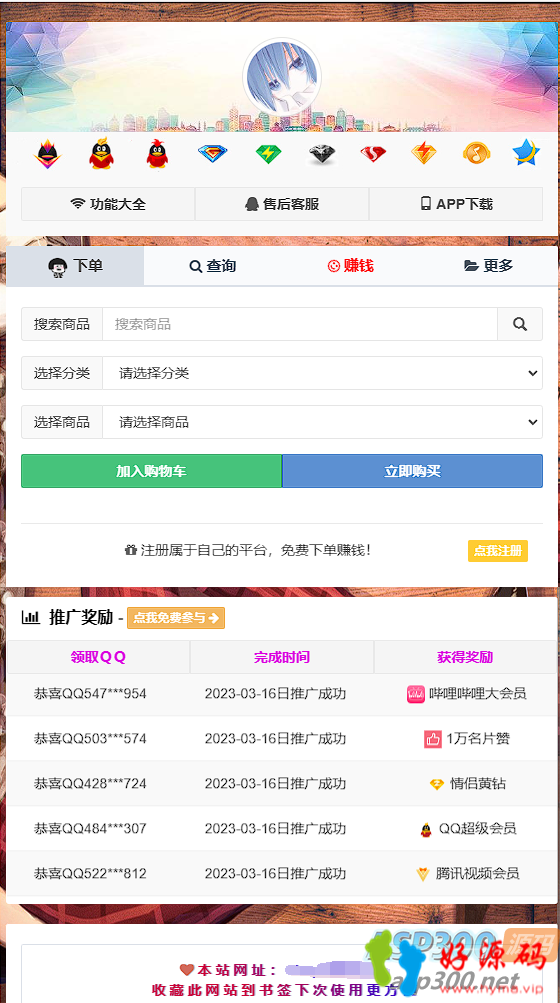The width and height of the screenshot is (560, 1003).
Task: Switch to the 下单 tab
Action: click(x=76, y=266)
